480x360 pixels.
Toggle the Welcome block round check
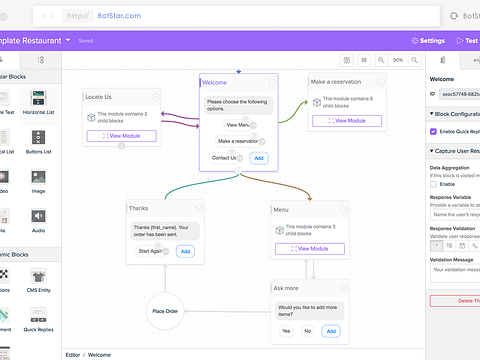pyautogui.click(x=272, y=82)
